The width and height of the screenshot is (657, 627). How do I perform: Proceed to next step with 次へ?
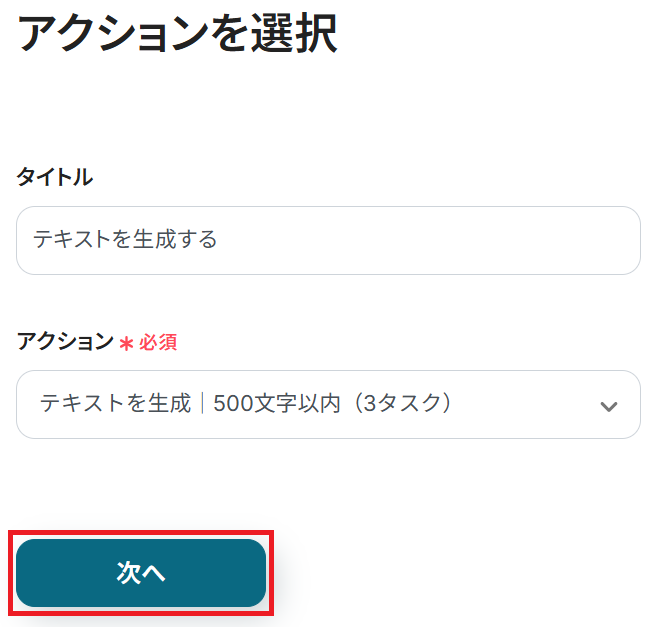[x=141, y=573]
